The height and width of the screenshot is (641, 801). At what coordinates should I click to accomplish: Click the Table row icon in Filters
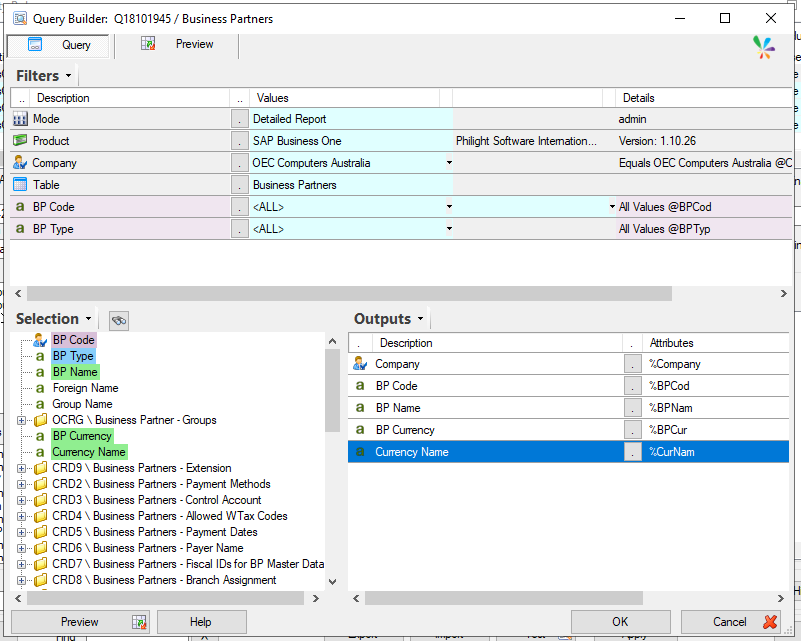[x=20, y=184]
